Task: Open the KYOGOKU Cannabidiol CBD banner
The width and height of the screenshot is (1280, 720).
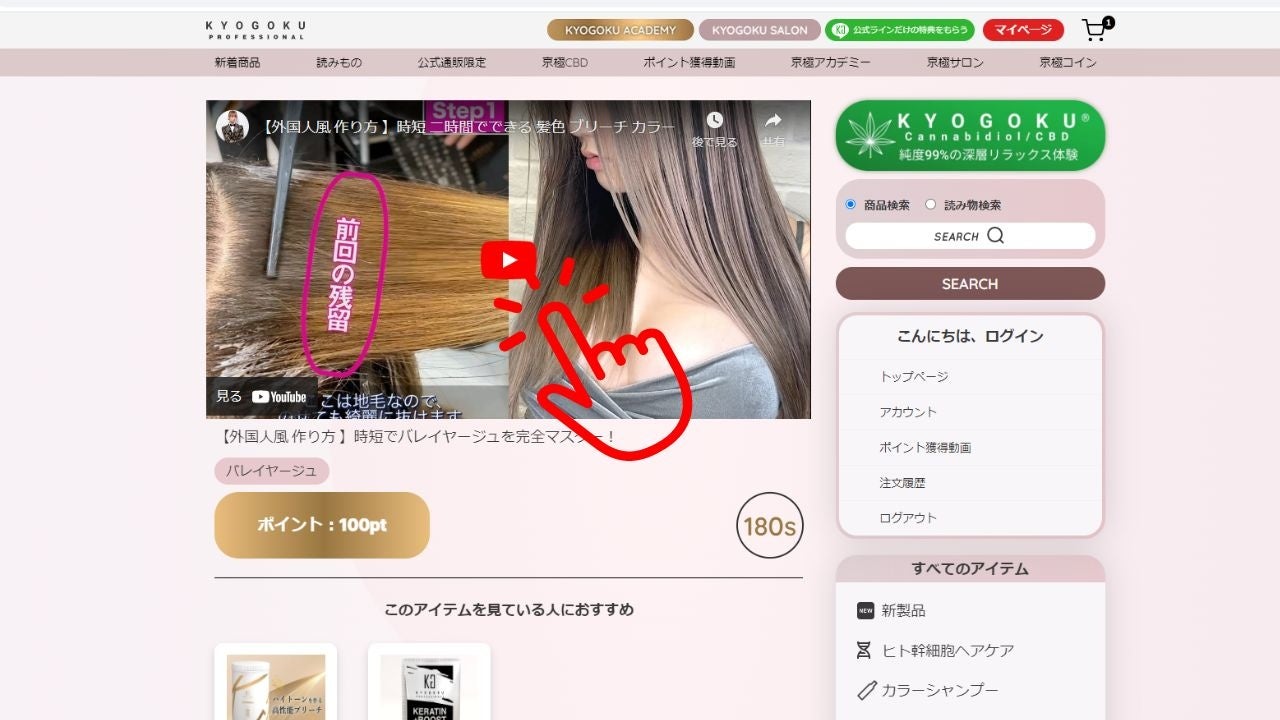Action: (970, 136)
